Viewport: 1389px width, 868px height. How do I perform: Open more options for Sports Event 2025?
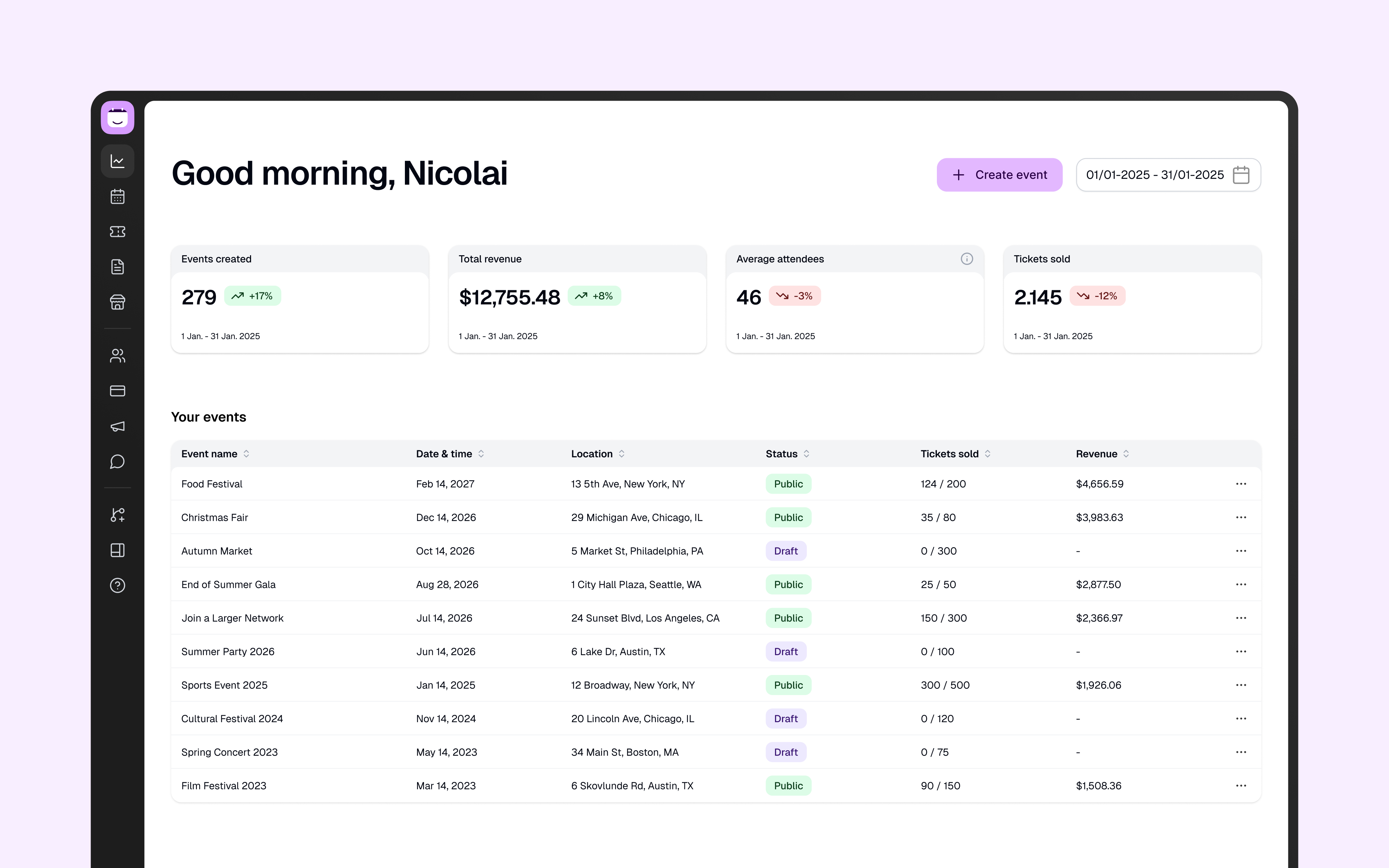point(1241,685)
